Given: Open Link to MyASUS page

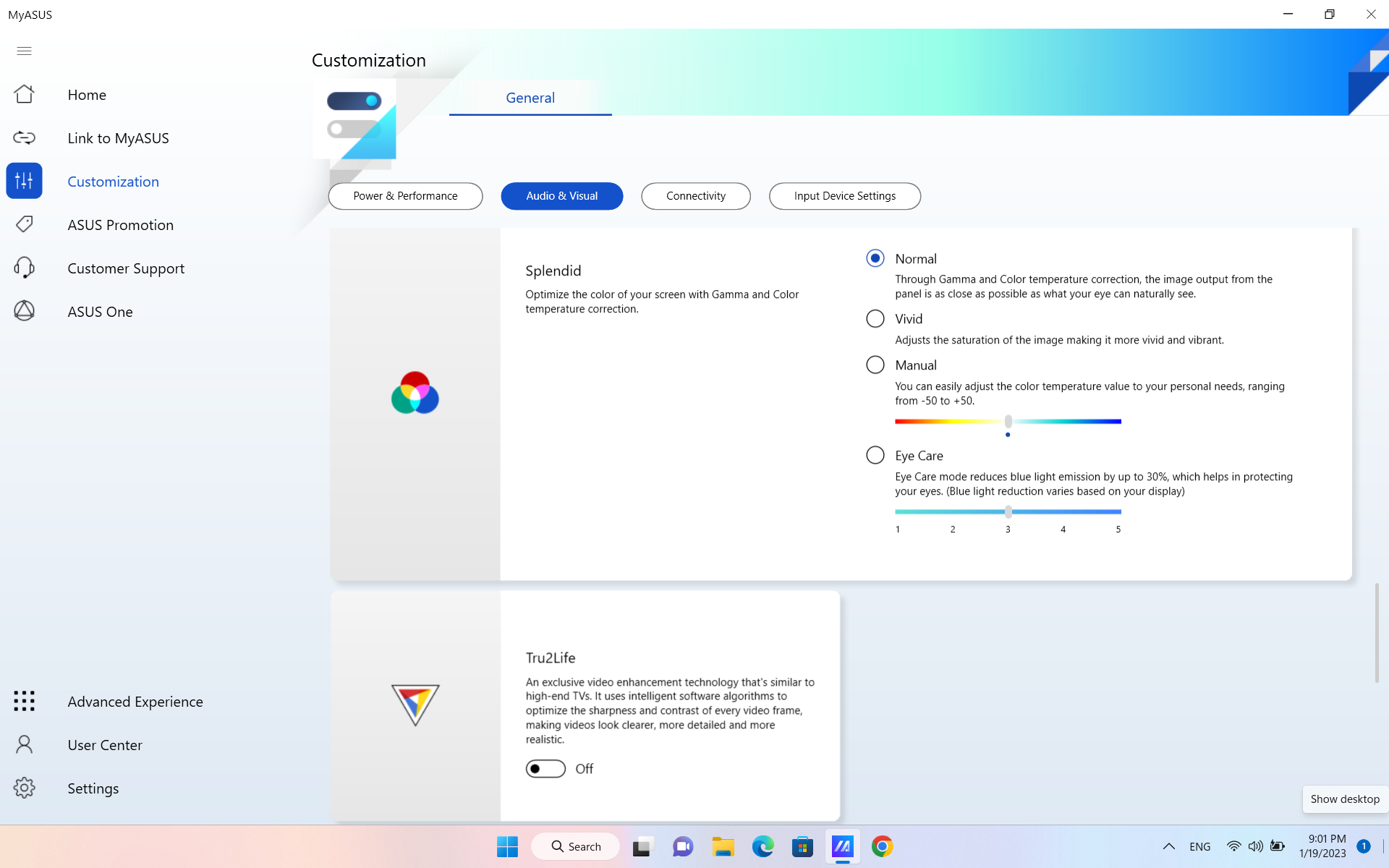Looking at the screenshot, I should pyautogui.click(x=118, y=138).
